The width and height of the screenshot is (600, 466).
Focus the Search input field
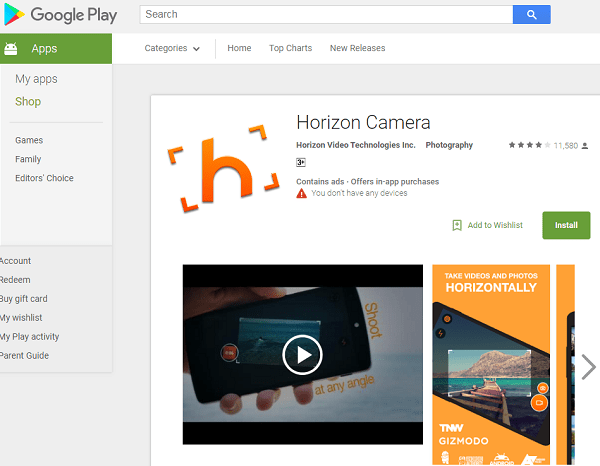[326, 15]
